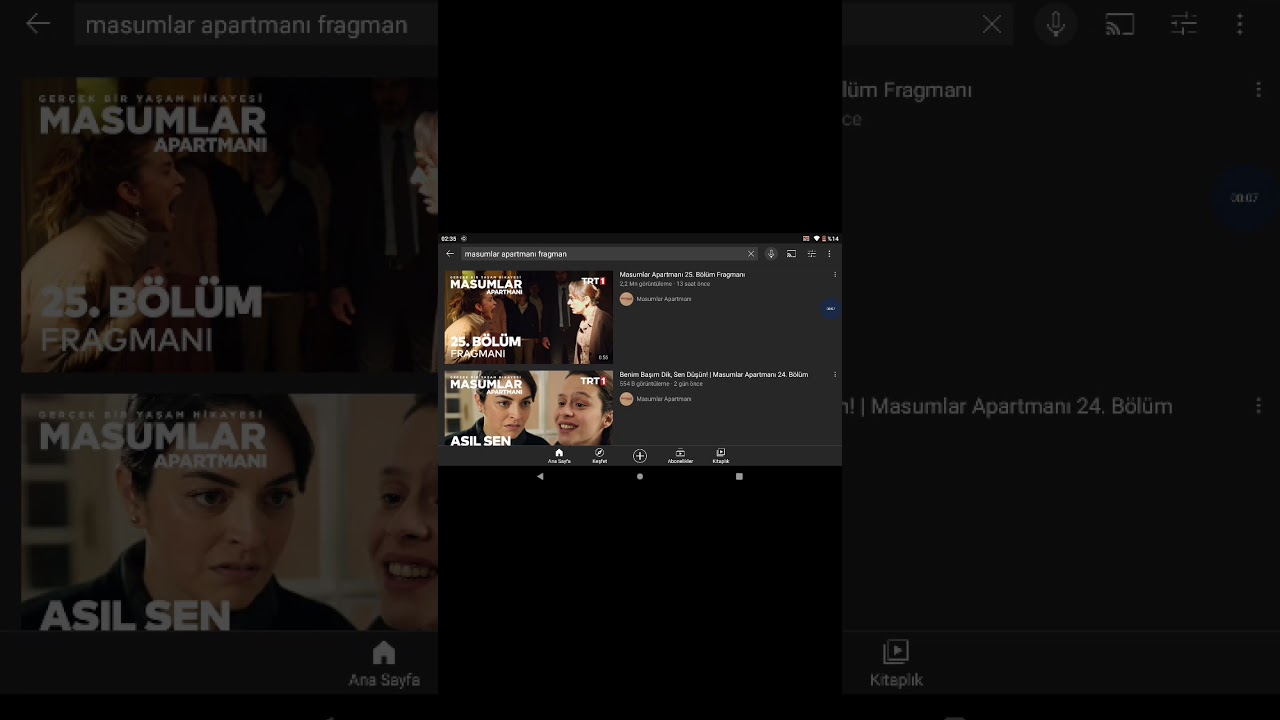Open Masumlar Apartmanı channel name under 25. Bölüm title
The image size is (1280, 720).
coord(664,299)
